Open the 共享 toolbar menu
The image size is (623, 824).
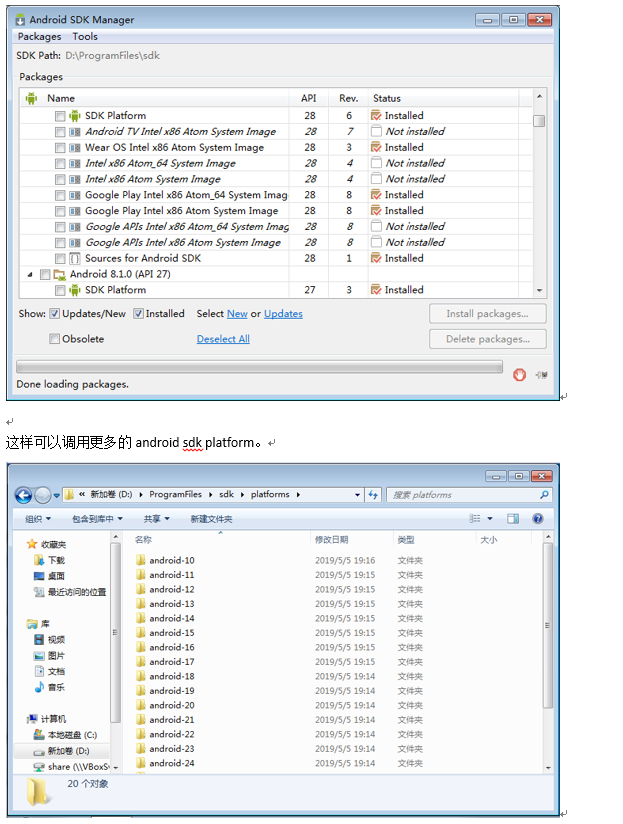(157, 519)
